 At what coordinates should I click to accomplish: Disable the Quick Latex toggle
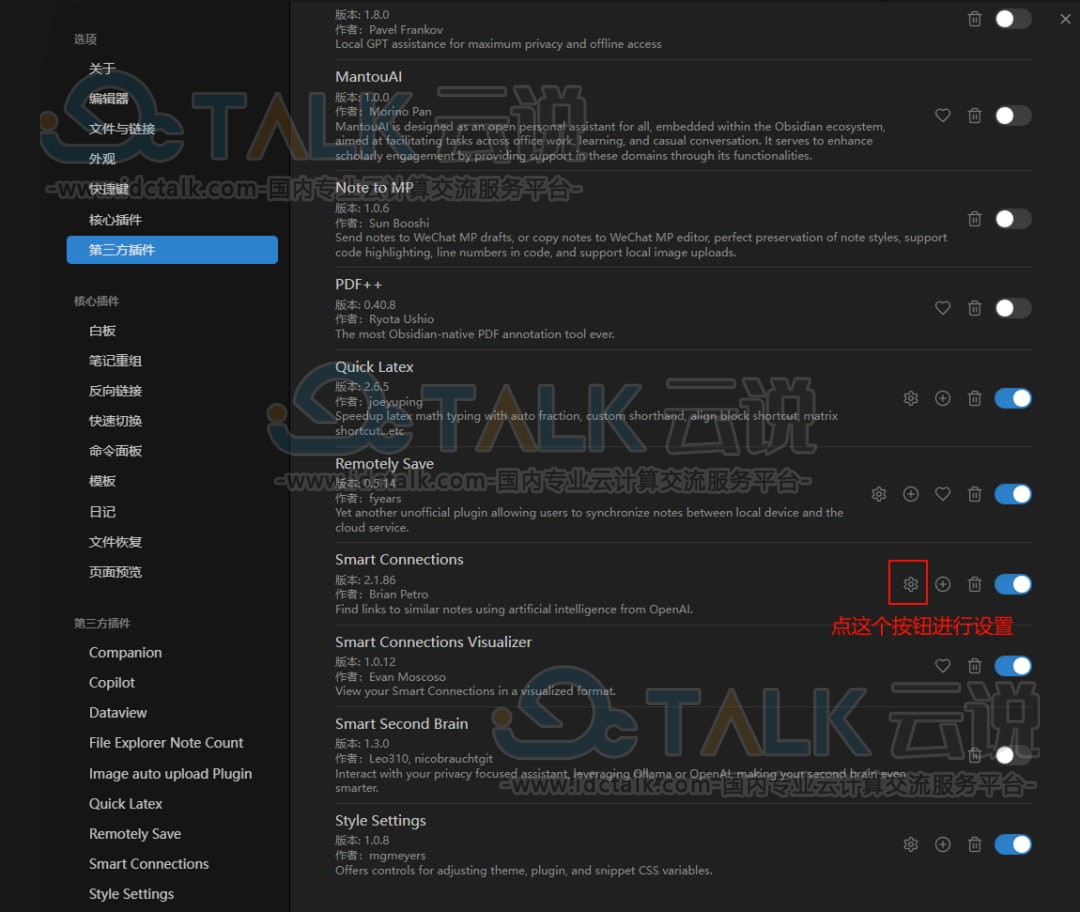pos(1012,398)
